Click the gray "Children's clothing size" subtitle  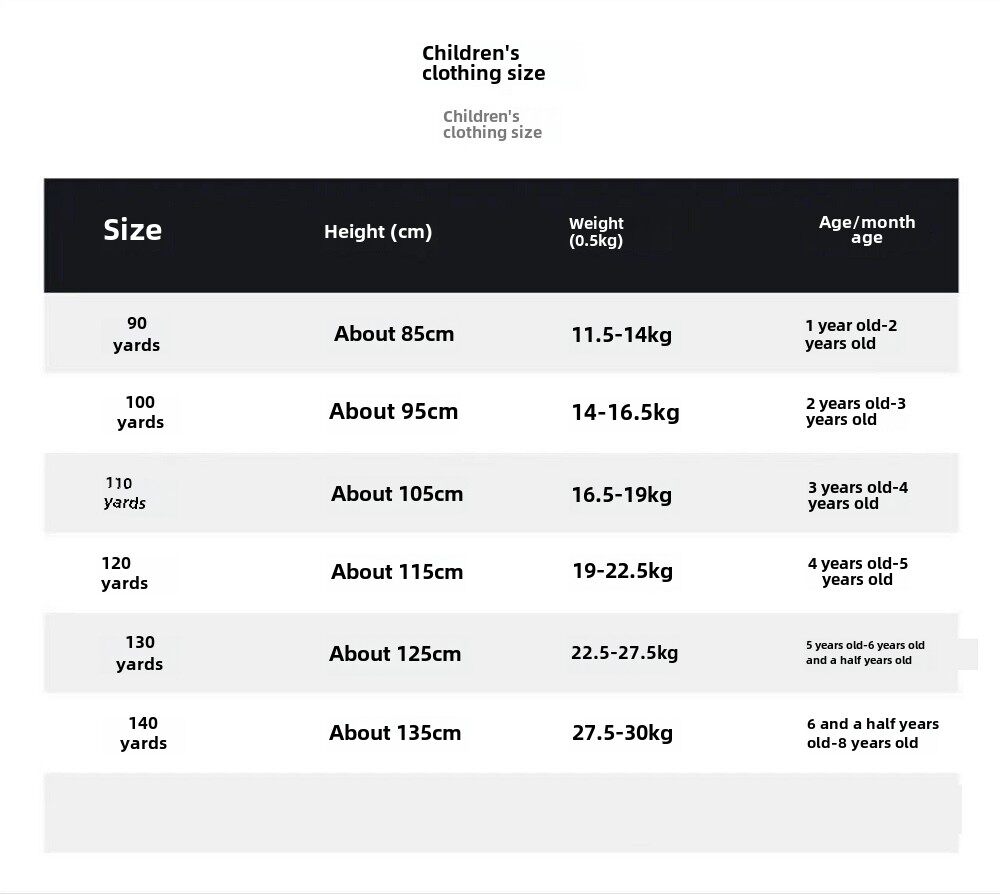pos(492,124)
